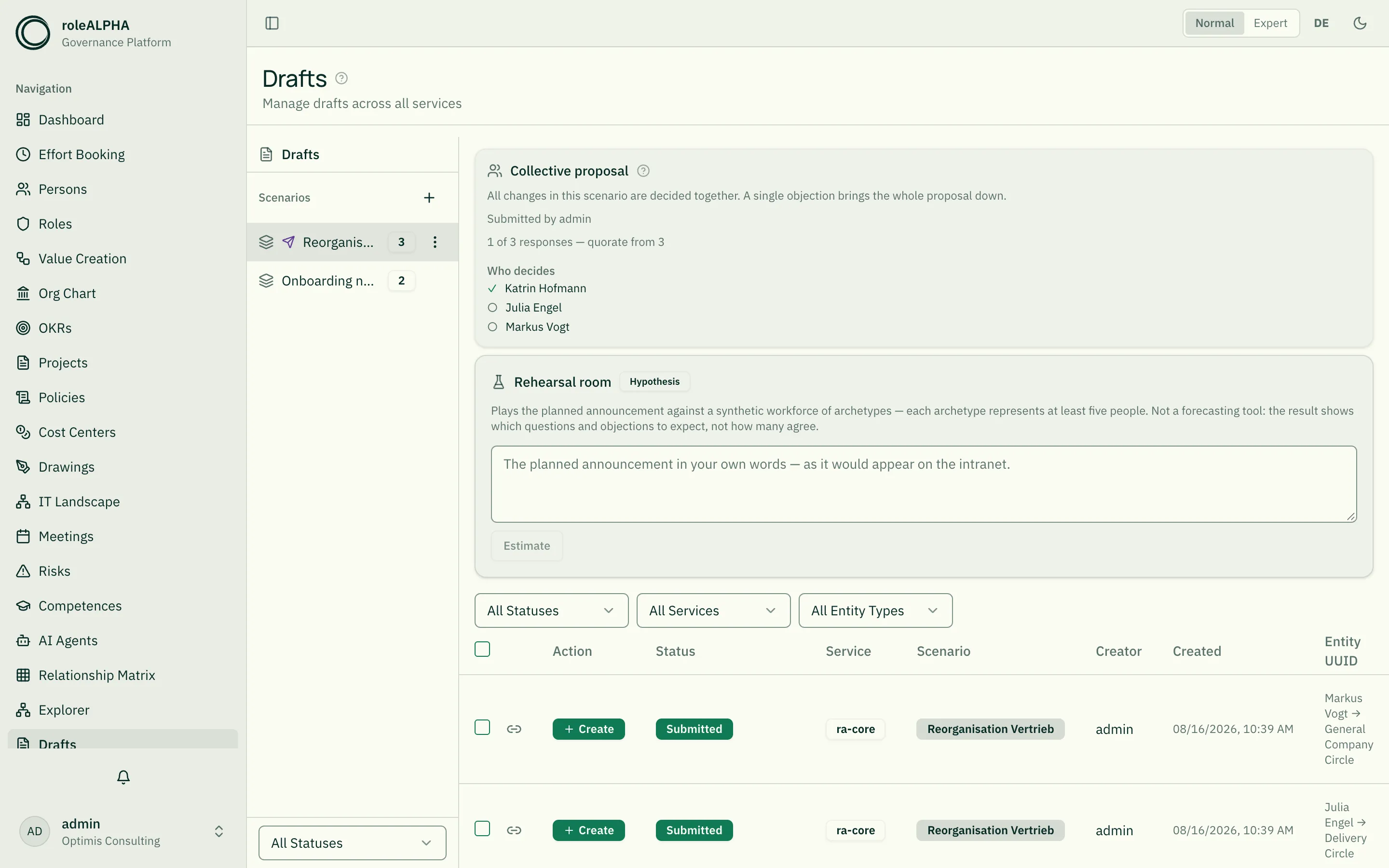Viewport: 1389px width, 868px height.
Task: Open All Statuses filter above table
Action: [552, 610]
